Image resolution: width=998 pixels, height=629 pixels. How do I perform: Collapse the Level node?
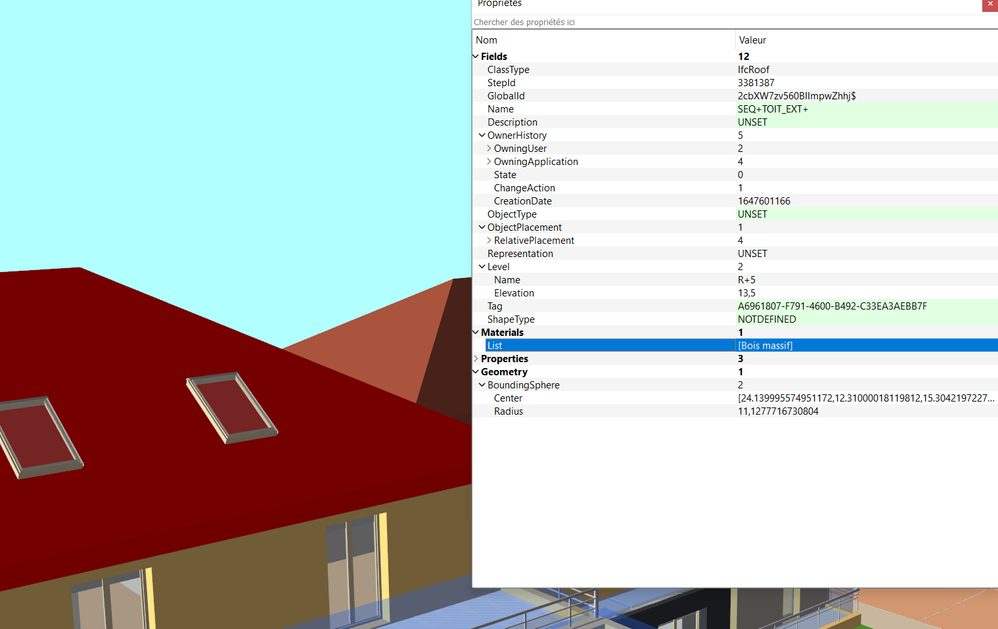[482, 267]
